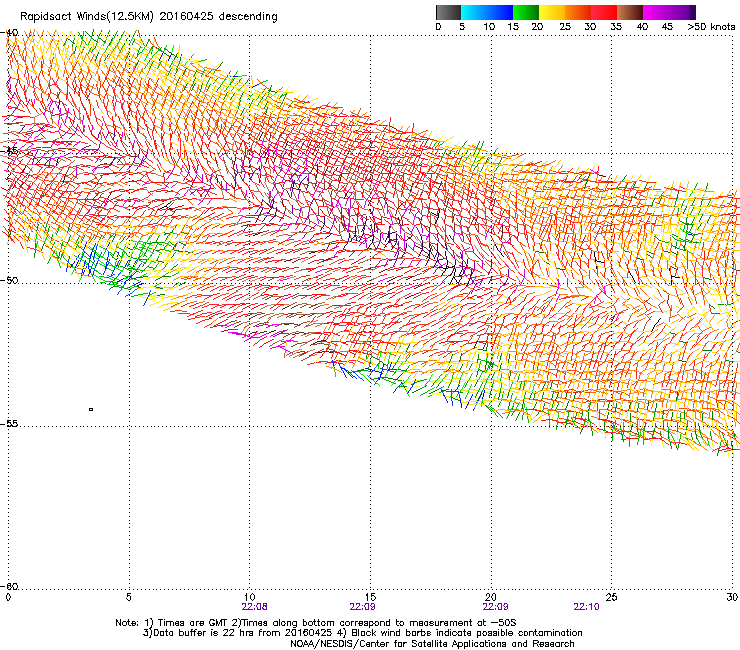Click the magenta-purple 40-50 knots legend swatch
The image size is (740, 650).
(x=669, y=12)
